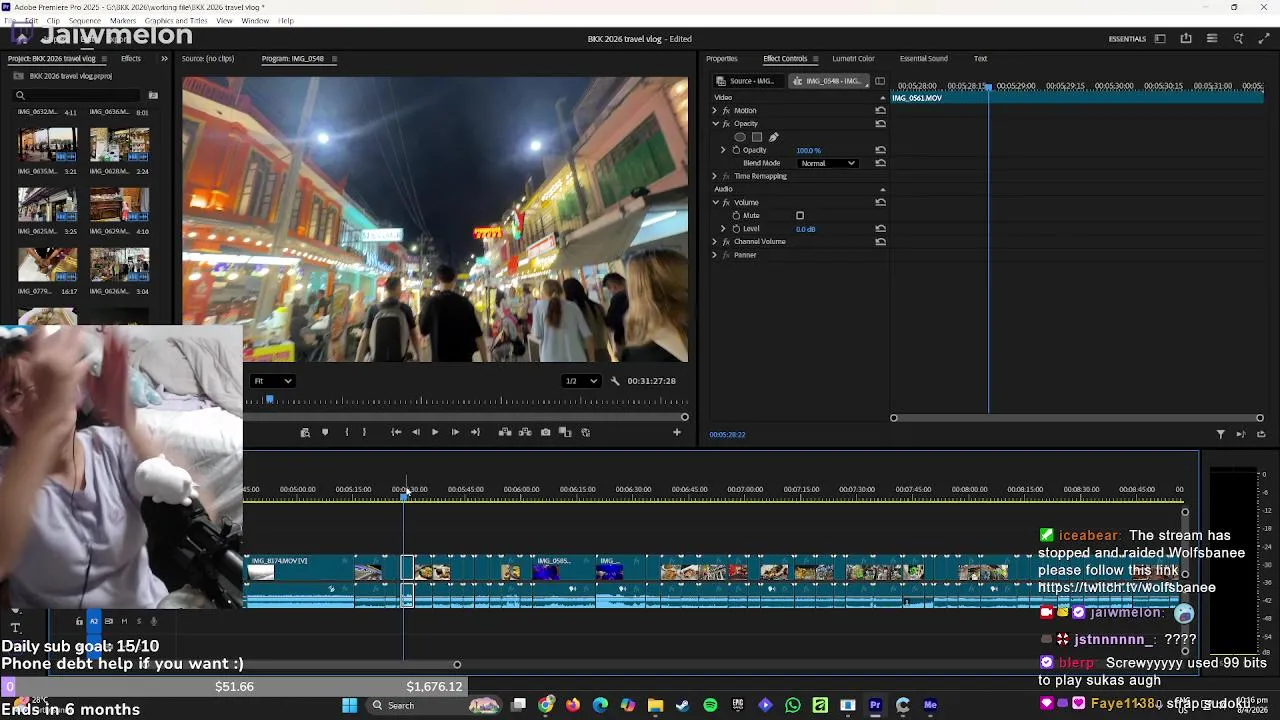Toggle the Volume fx effect on or off

click(x=726, y=202)
